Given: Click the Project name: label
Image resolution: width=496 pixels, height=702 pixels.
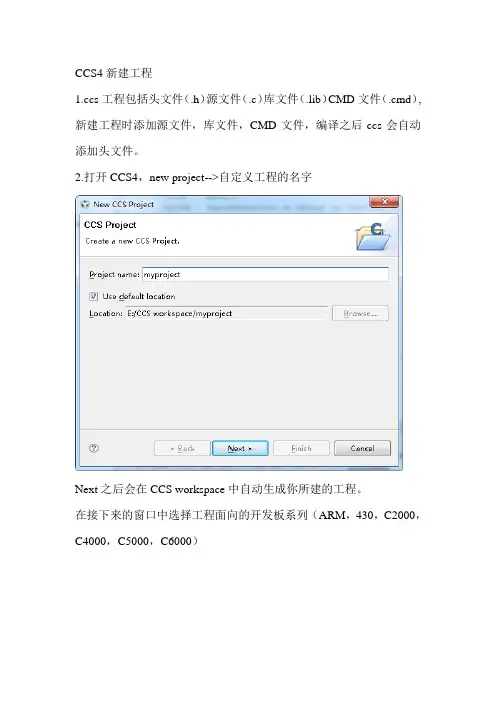Looking at the screenshot, I should 114,274.
